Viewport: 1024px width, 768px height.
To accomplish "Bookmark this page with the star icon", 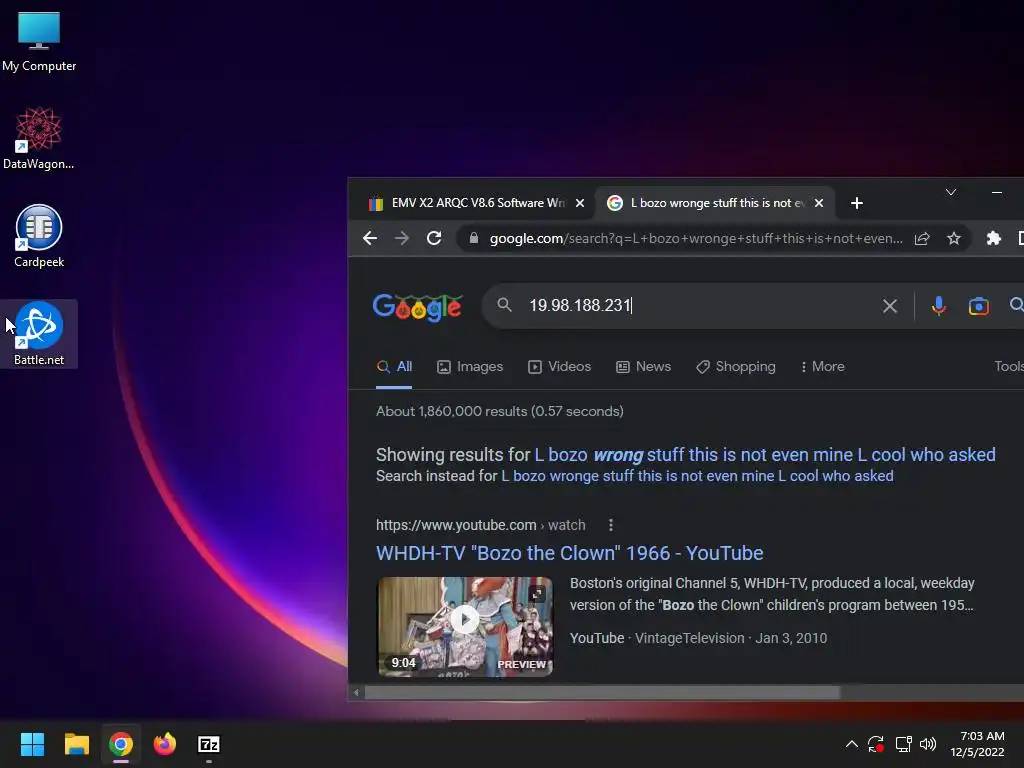I will (954, 238).
